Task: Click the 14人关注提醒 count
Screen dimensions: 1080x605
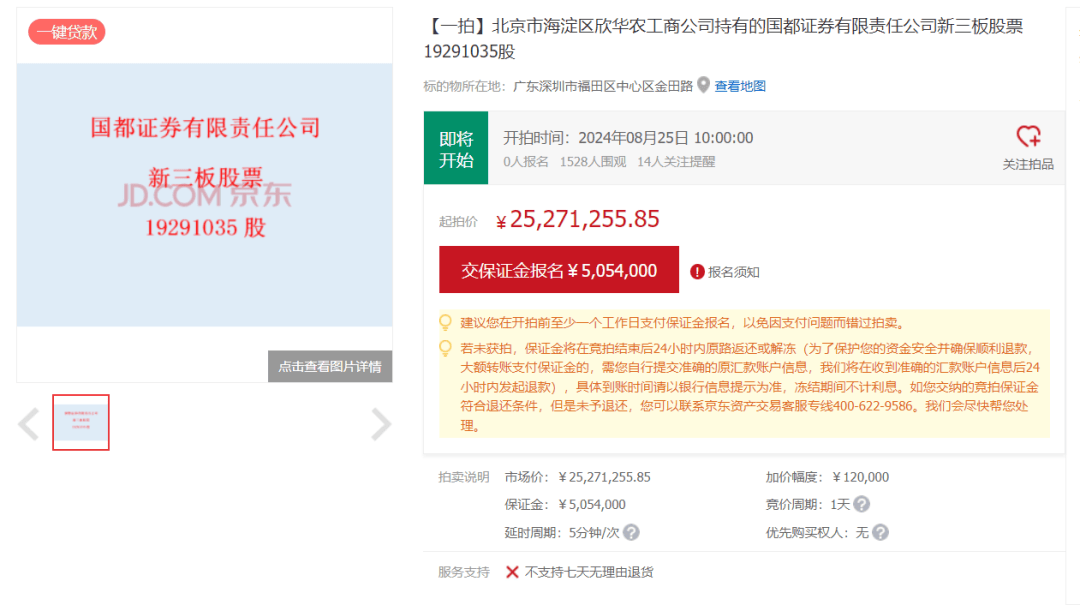Action: coord(676,162)
